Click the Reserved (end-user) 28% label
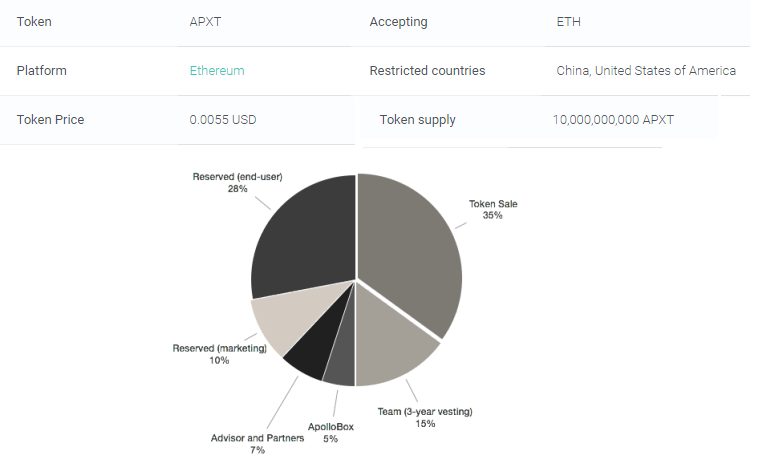The height and width of the screenshot is (464, 758). coord(237,183)
